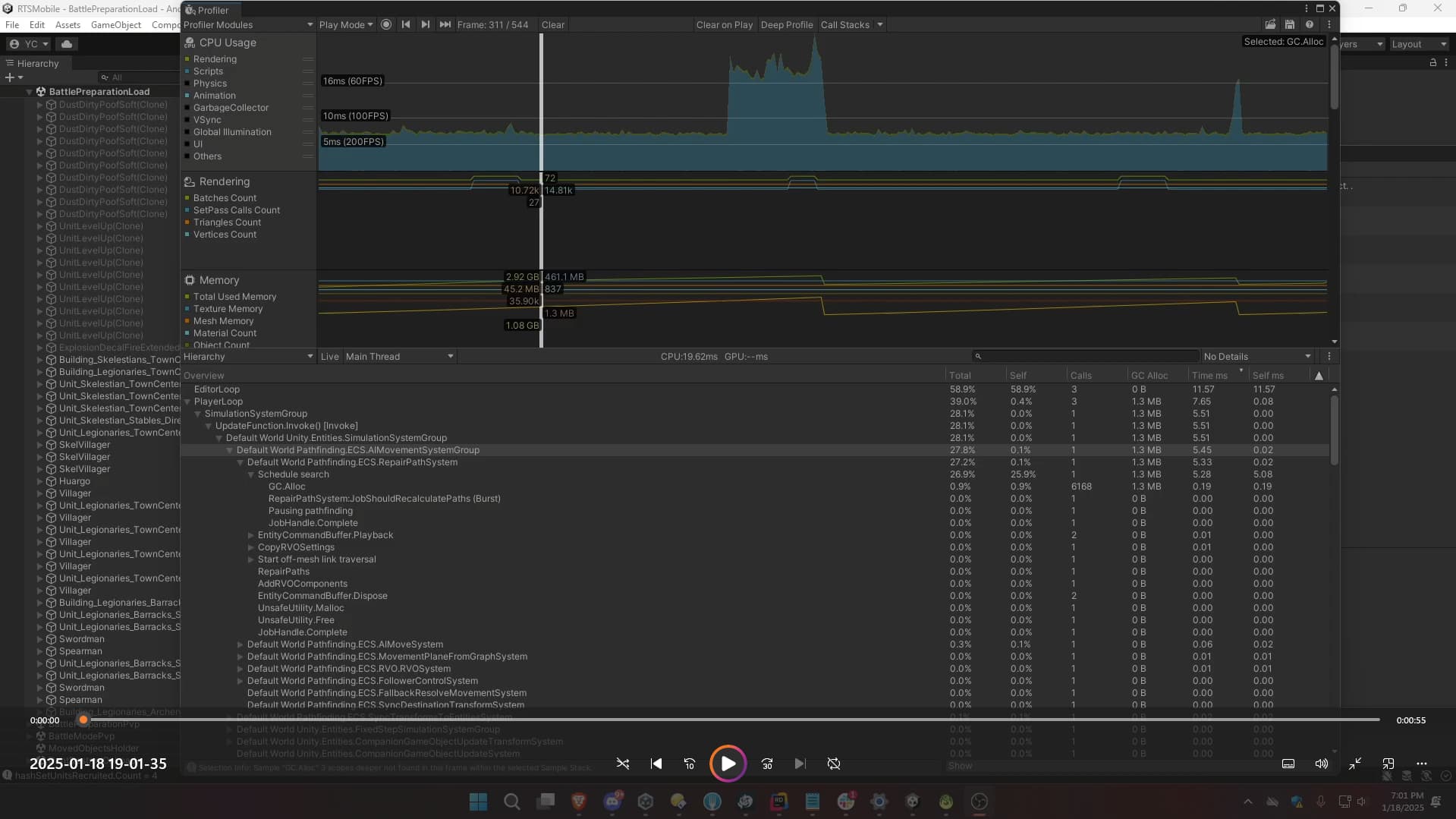Open Main Thread selection dropdown
The height and width of the screenshot is (819, 1456).
click(399, 356)
